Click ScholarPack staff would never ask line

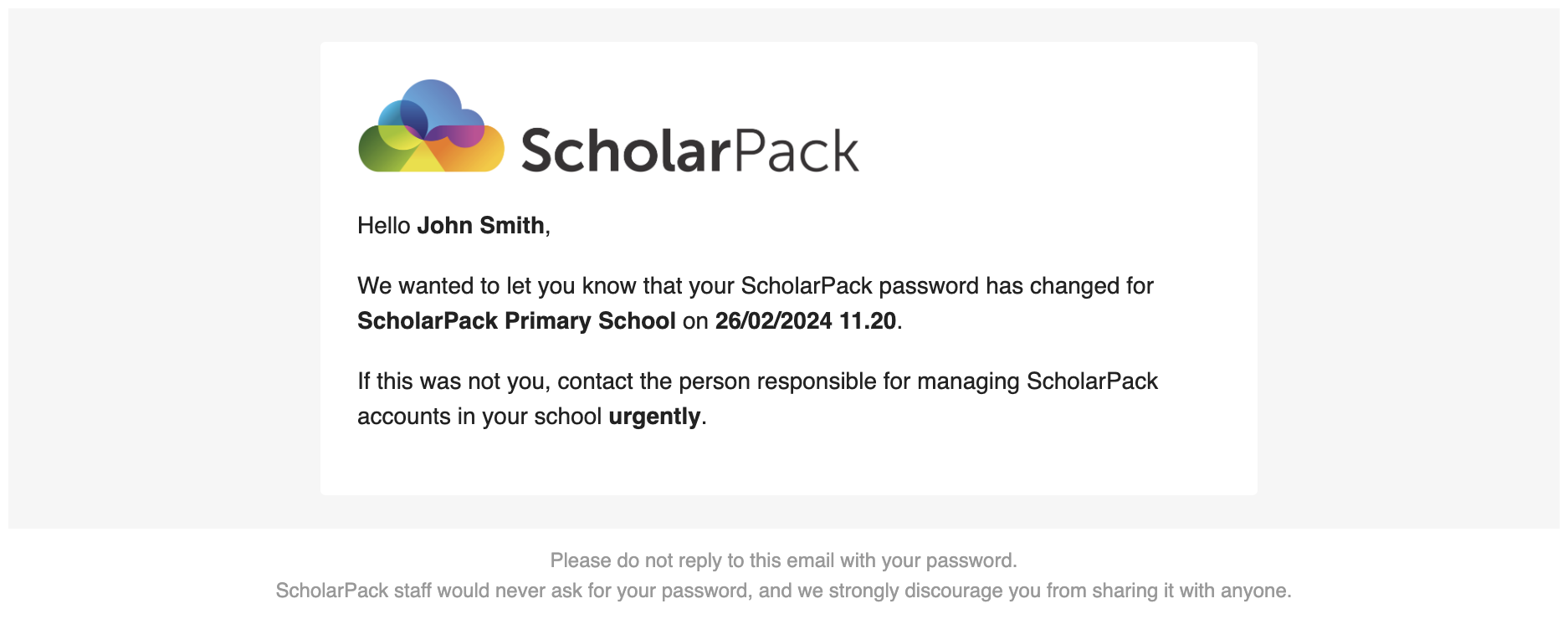(784, 591)
